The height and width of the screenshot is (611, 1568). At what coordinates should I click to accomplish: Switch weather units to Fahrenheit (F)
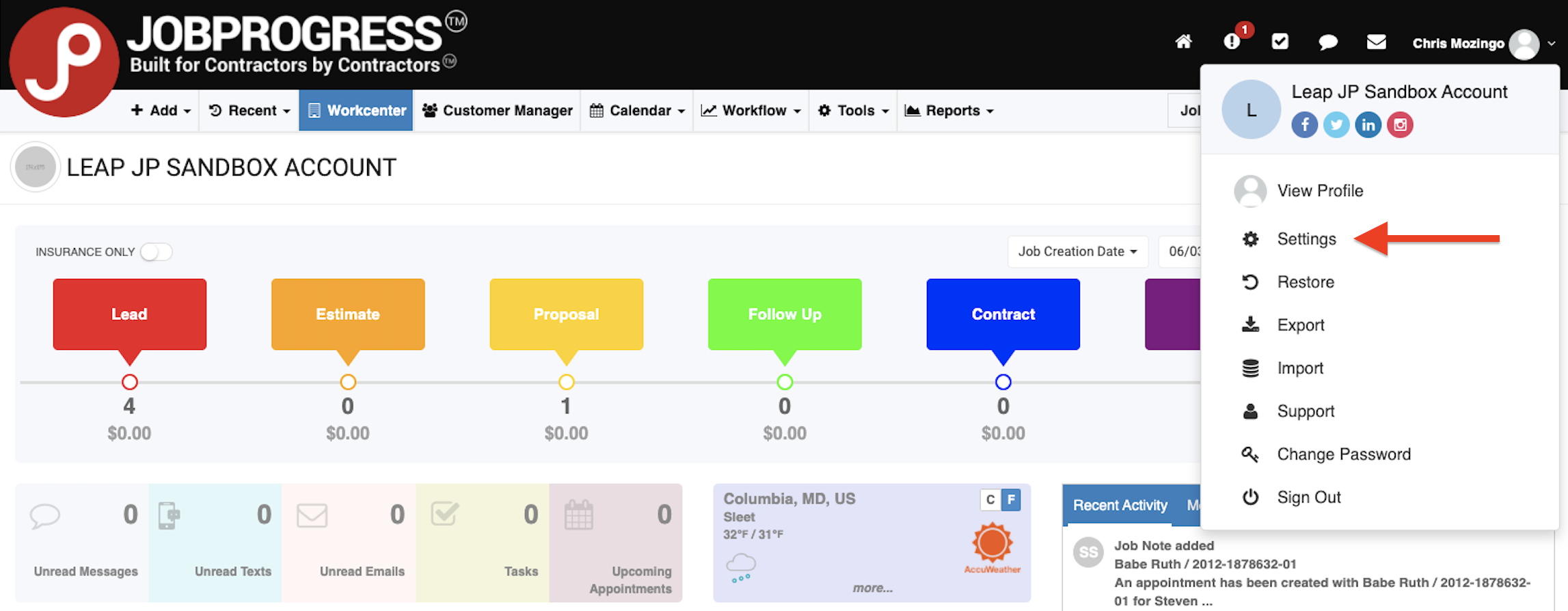[x=1011, y=500]
